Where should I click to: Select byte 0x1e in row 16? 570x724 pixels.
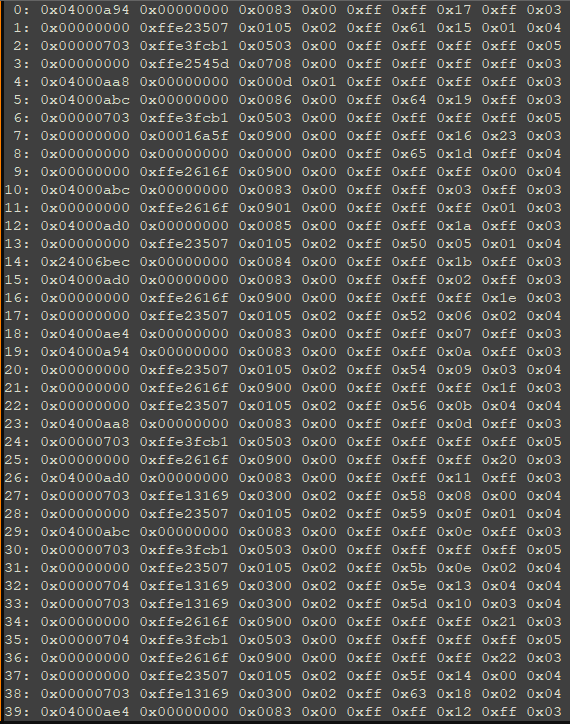499,298
